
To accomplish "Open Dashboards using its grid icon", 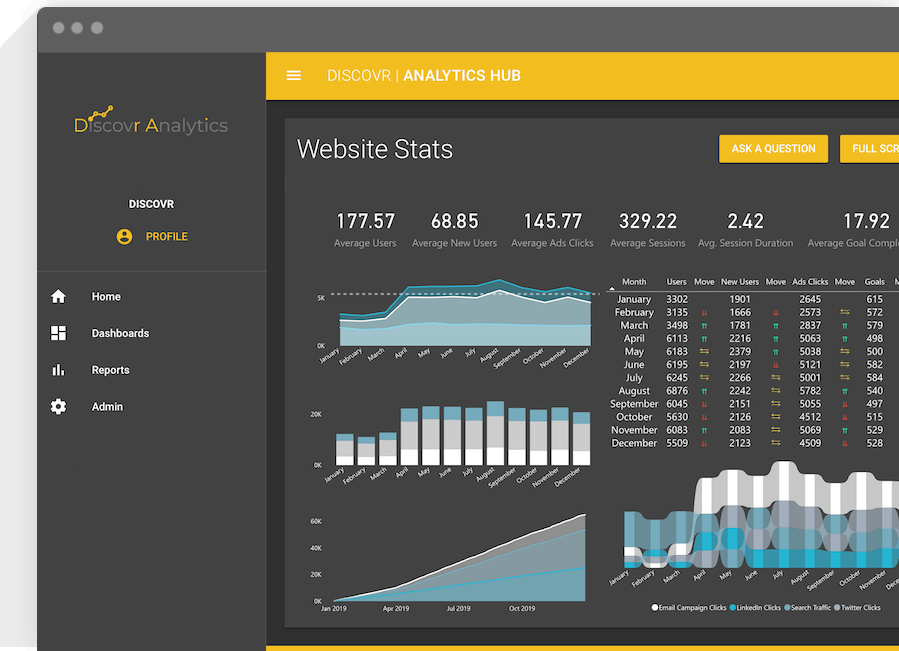I will point(58,333).
